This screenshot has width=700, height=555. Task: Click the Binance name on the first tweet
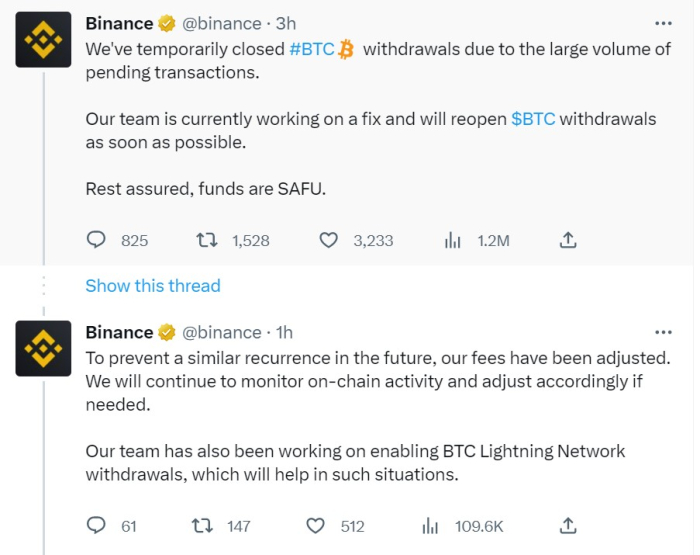tap(119, 23)
